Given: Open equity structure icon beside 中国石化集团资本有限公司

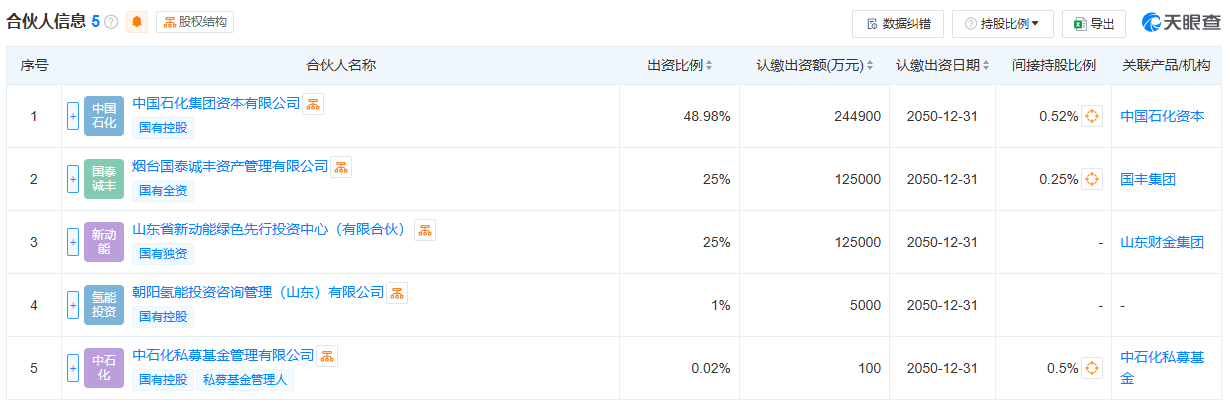Looking at the screenshot, I should [314, 104].
